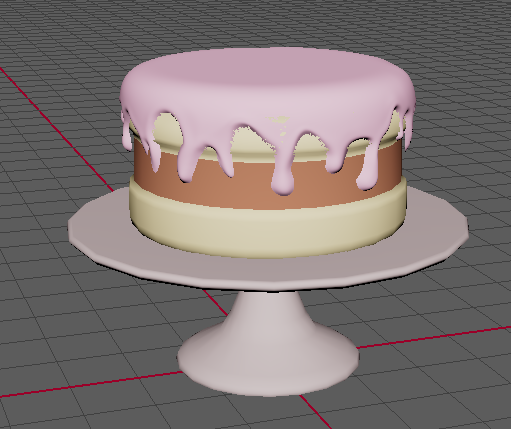Click the red axis line at right
Viewport: 511px width, 429px height.
[433, 337]
